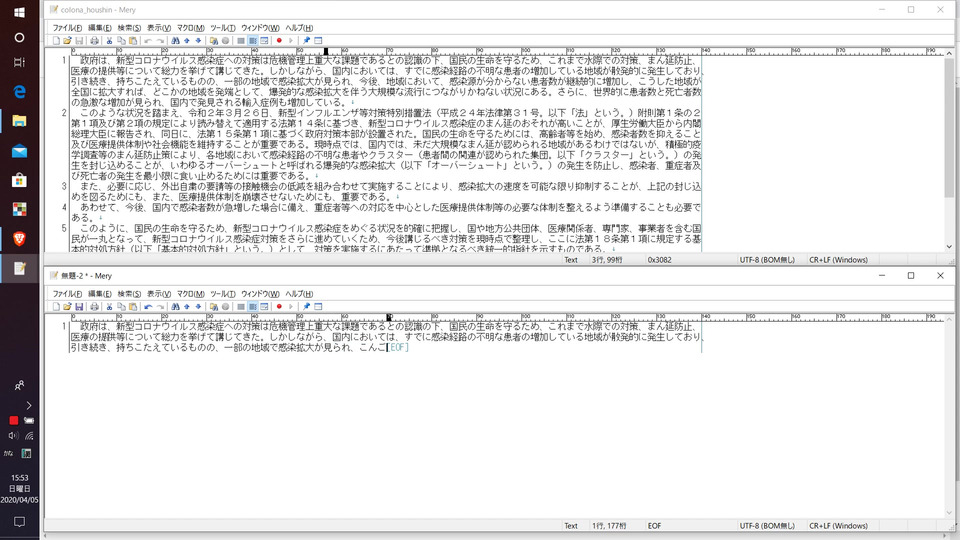Open Find binoculars in 無題-2 window
Screen dimensions: 960x540
click(x=175, y=307)
